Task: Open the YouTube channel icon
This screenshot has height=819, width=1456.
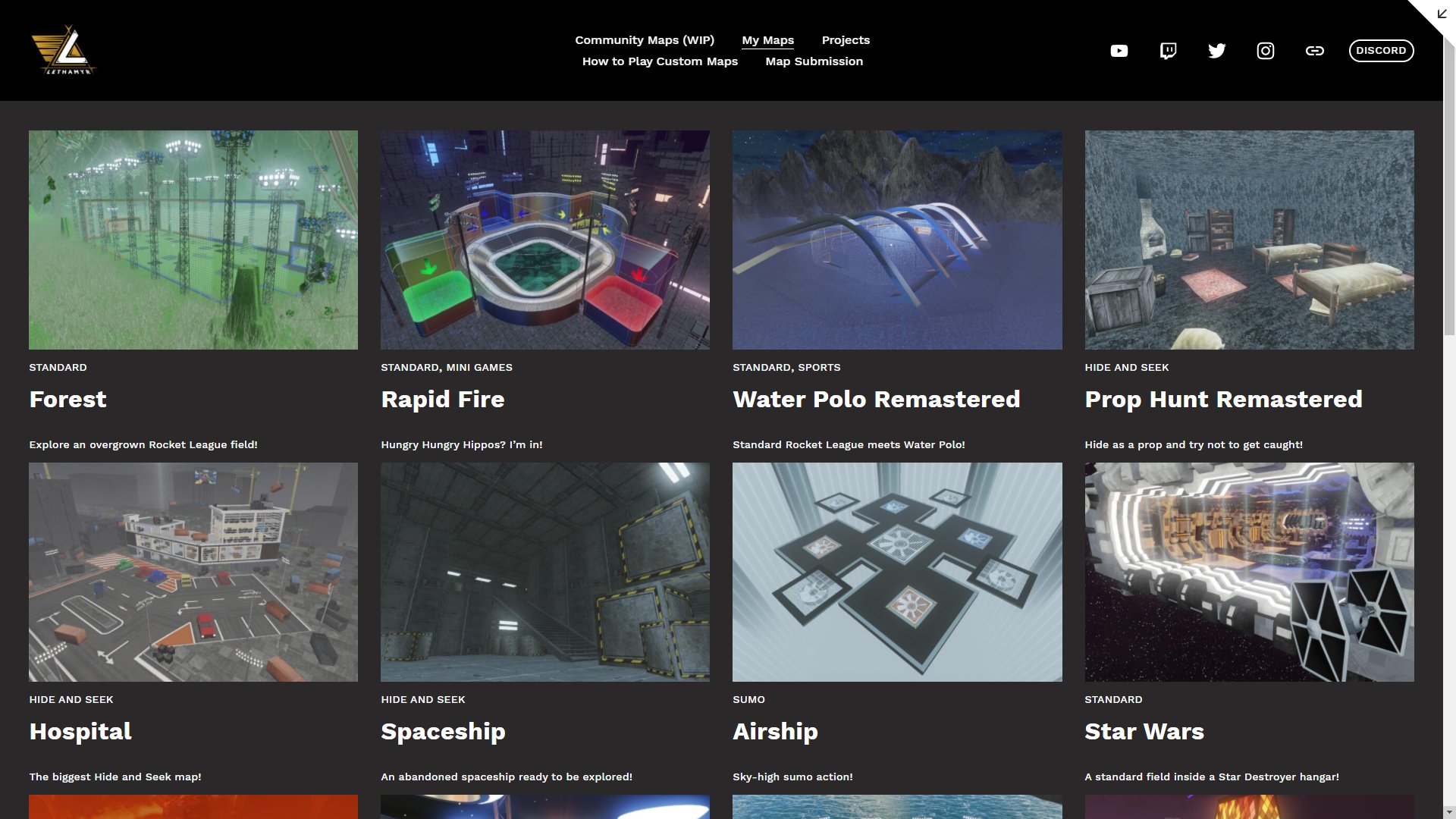Action: click(x=1119, y=51)
